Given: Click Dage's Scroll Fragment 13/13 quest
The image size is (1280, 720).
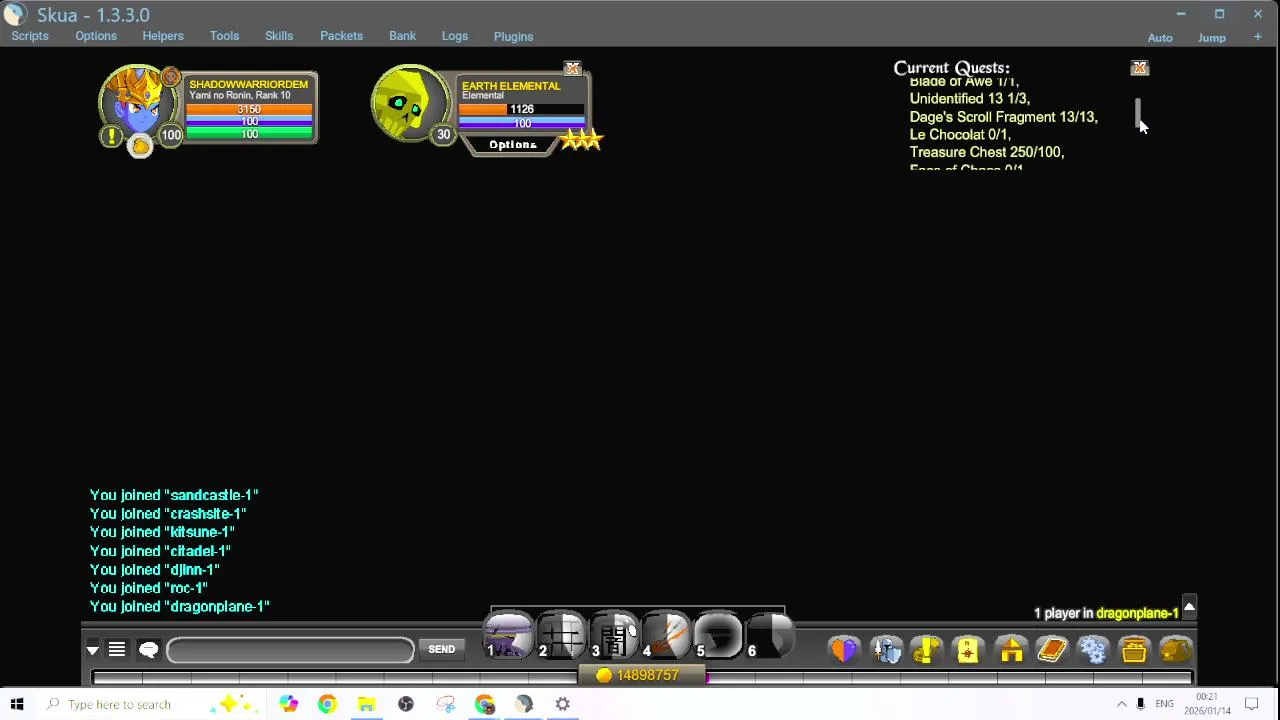Looking at the screenshot, I should pyautogui.click(x=1003, y=117).
